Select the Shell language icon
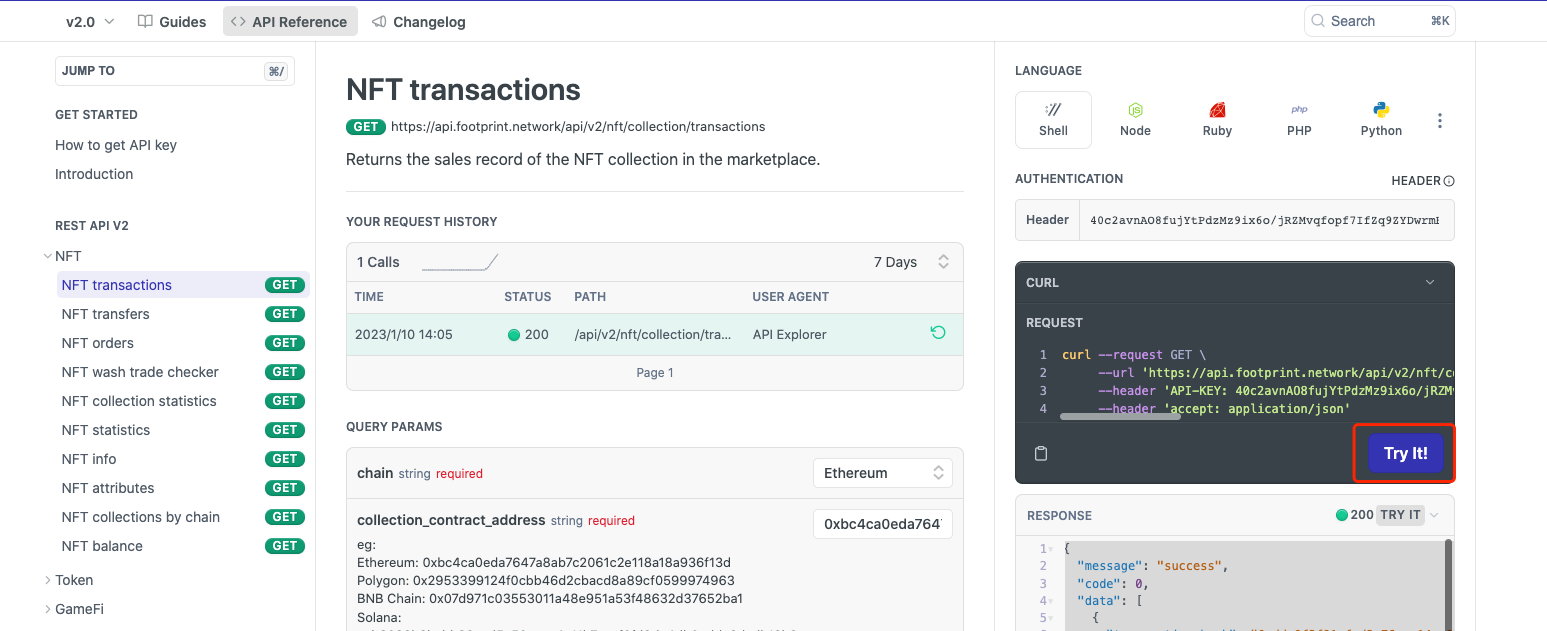The width and height of the screenshot is (1547, 631). coord(1053,119)
